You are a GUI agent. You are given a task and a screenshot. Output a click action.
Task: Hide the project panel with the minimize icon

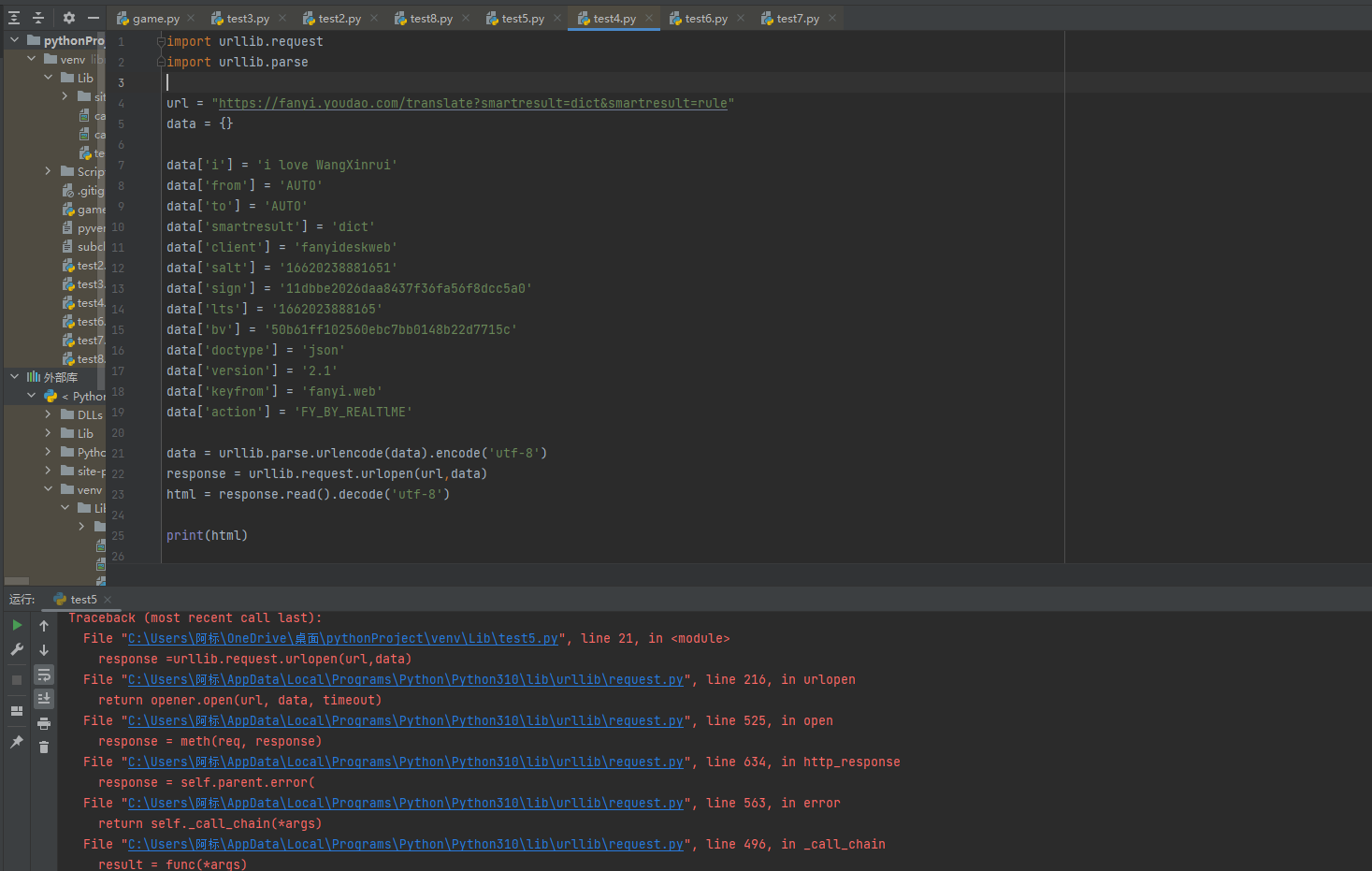94,18
